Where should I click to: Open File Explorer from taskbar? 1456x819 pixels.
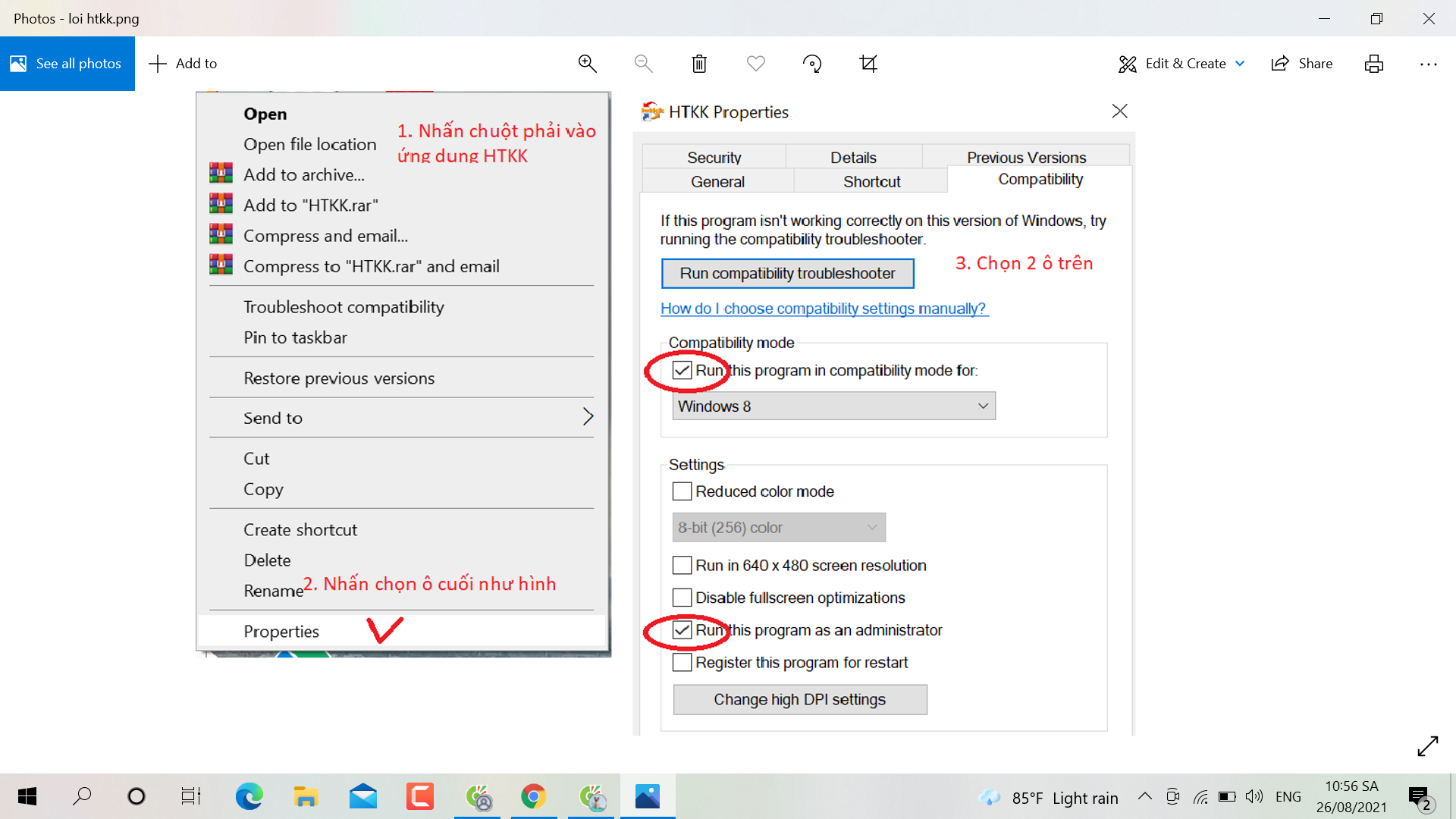tap(306, 796)
